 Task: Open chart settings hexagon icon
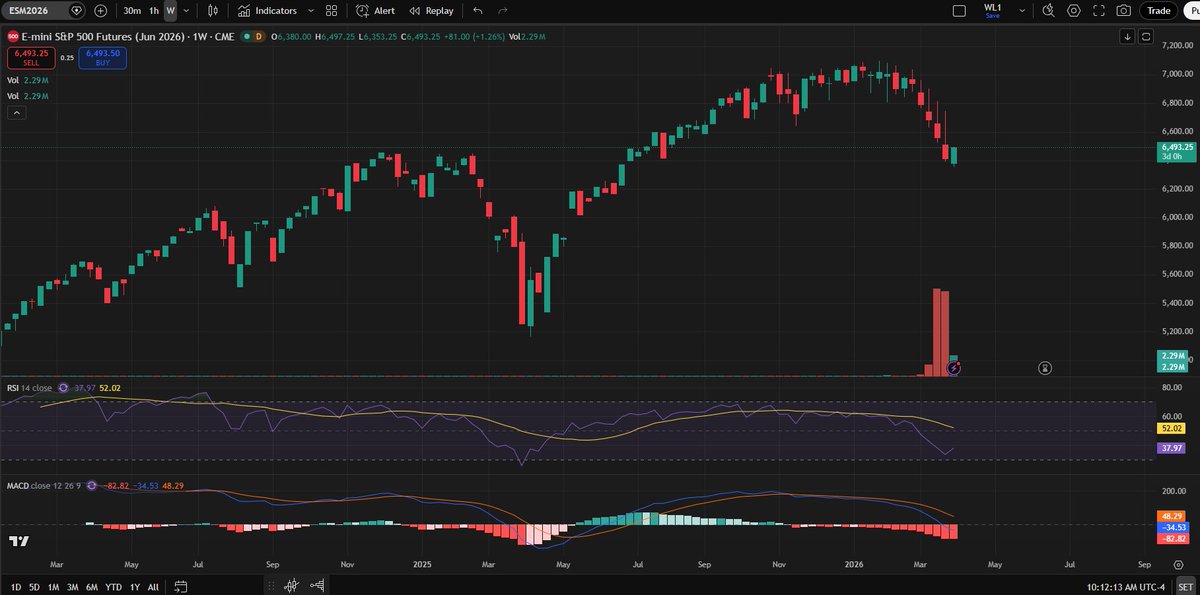tap(1073, 10)
